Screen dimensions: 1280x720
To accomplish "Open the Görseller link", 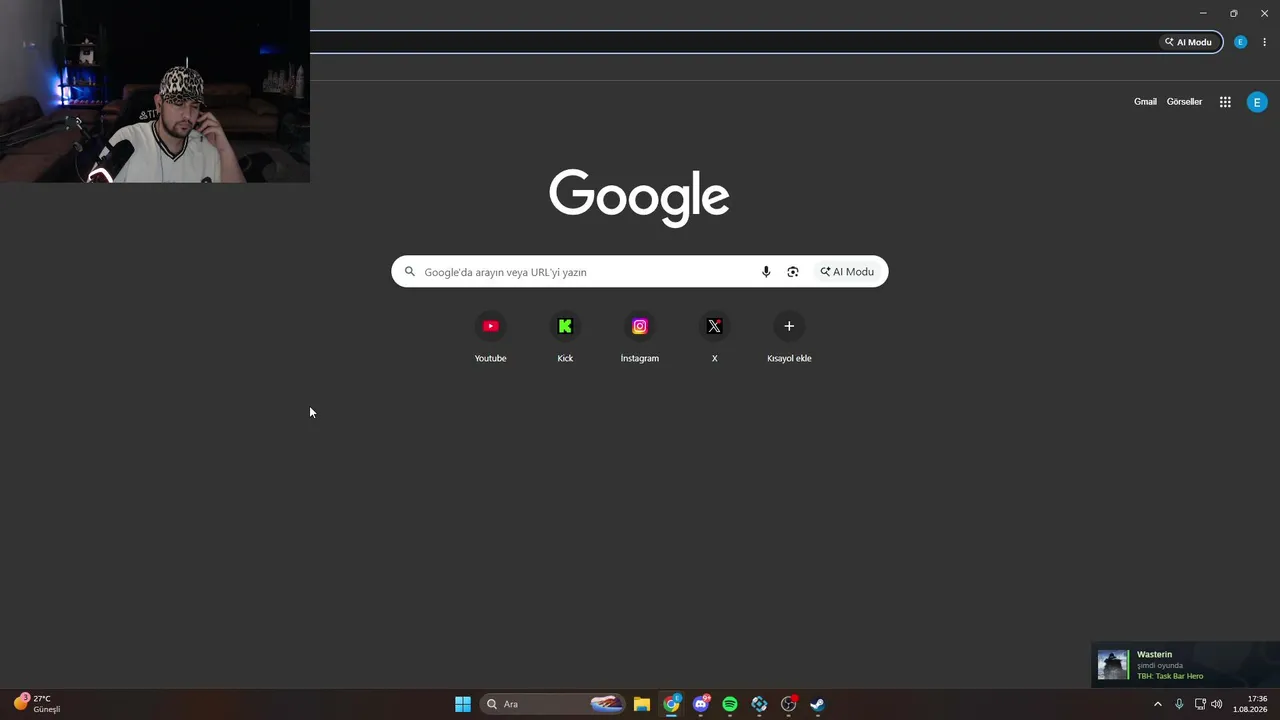I will coord(1184,102).
